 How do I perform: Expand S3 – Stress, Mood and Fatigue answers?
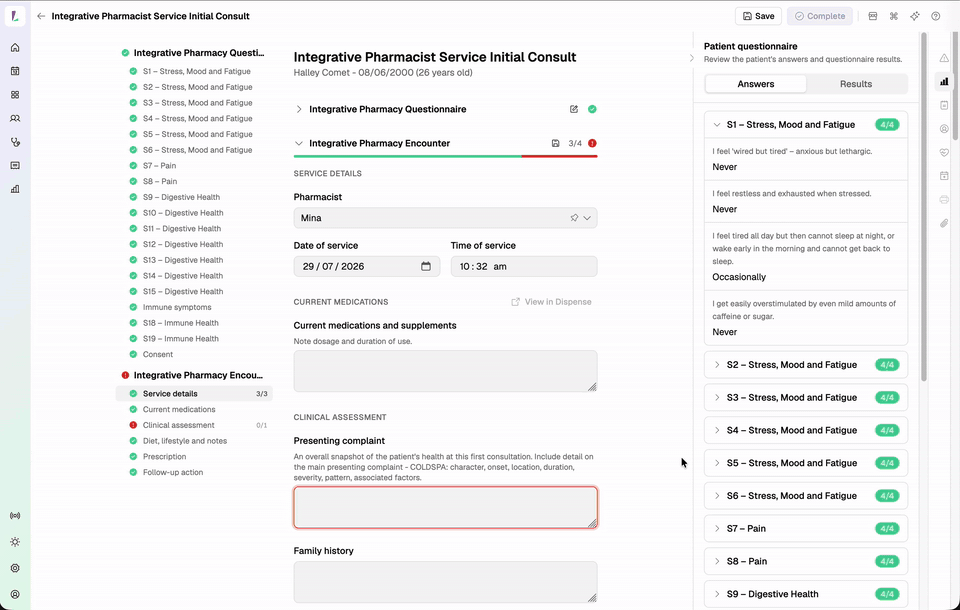click(806, 397)
